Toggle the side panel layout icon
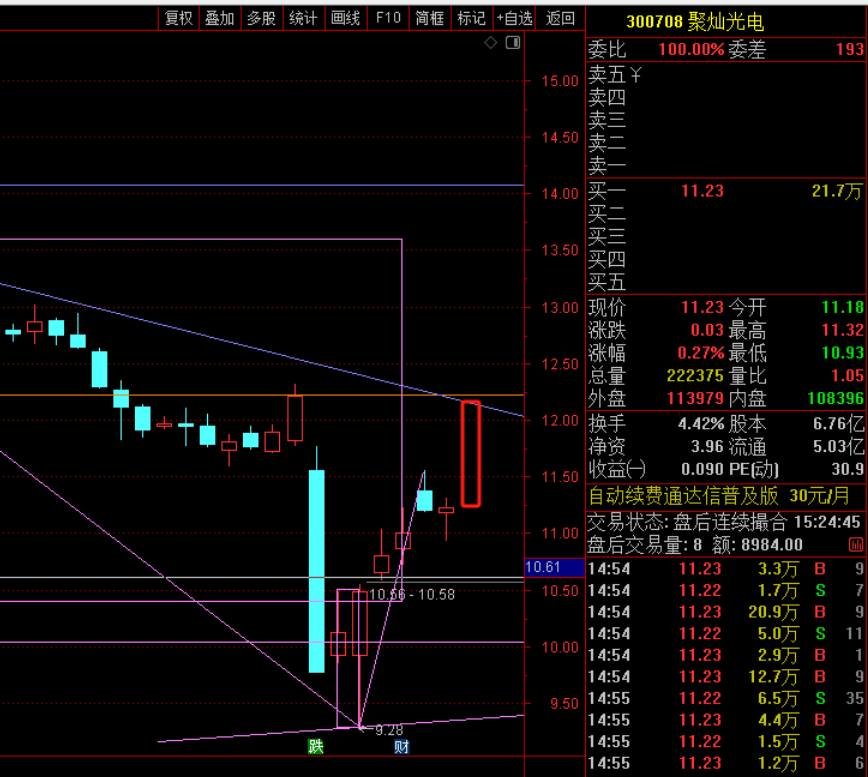The width and height of the screenshot is (868, 777). pyautogui.click(x=513, y=43)
